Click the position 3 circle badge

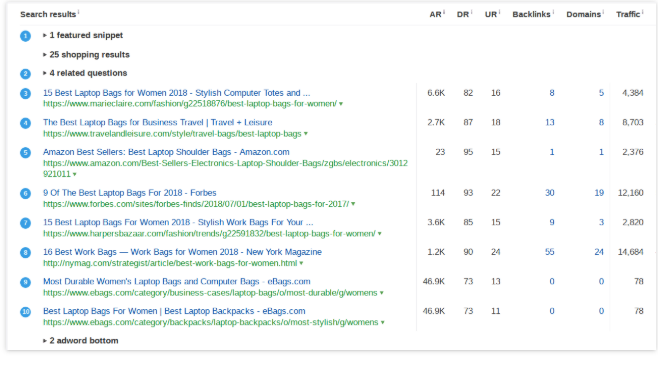(x=25, y=93)
